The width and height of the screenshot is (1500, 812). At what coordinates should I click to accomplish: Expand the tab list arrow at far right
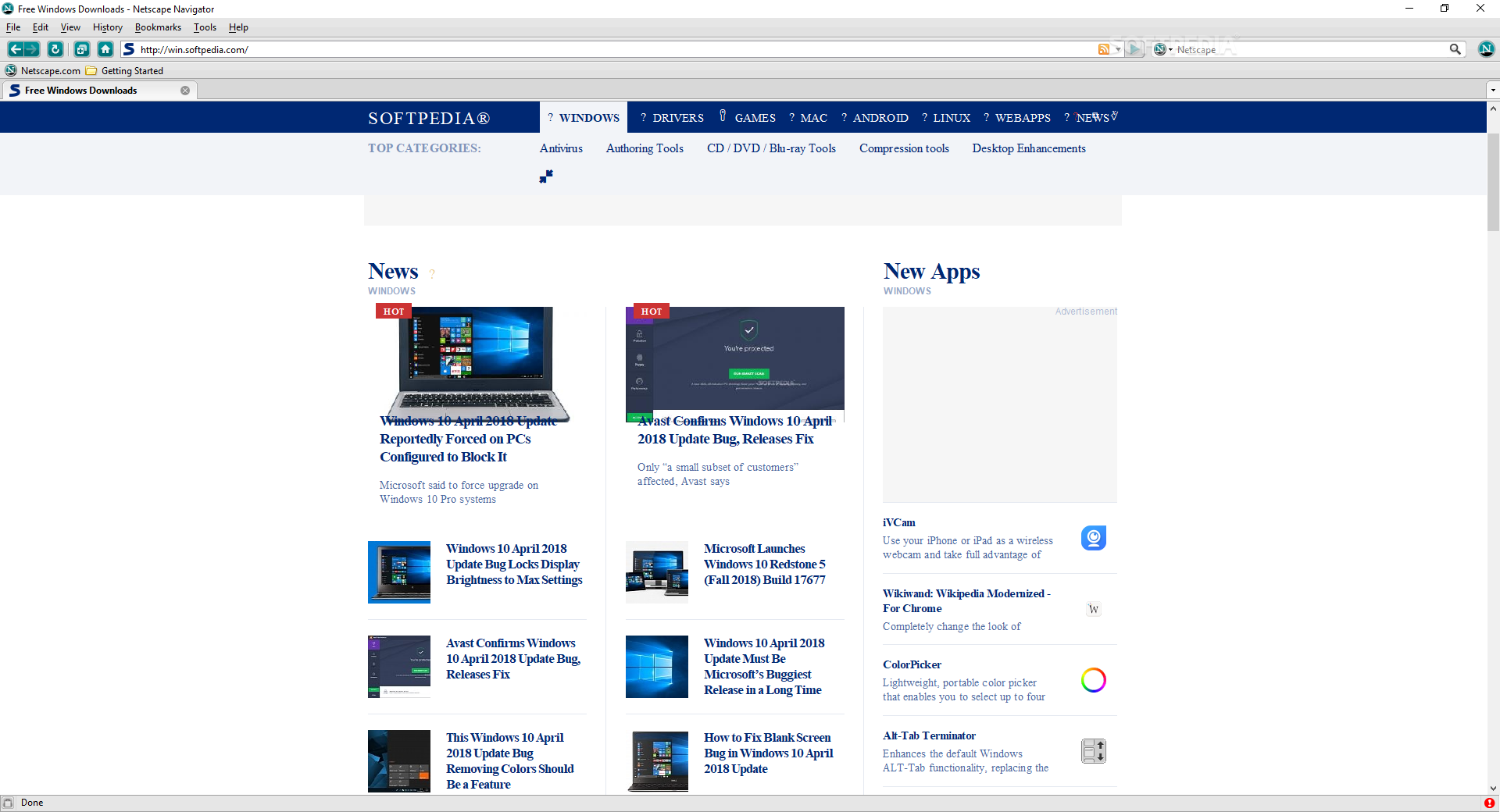[x=1493, y=90]
